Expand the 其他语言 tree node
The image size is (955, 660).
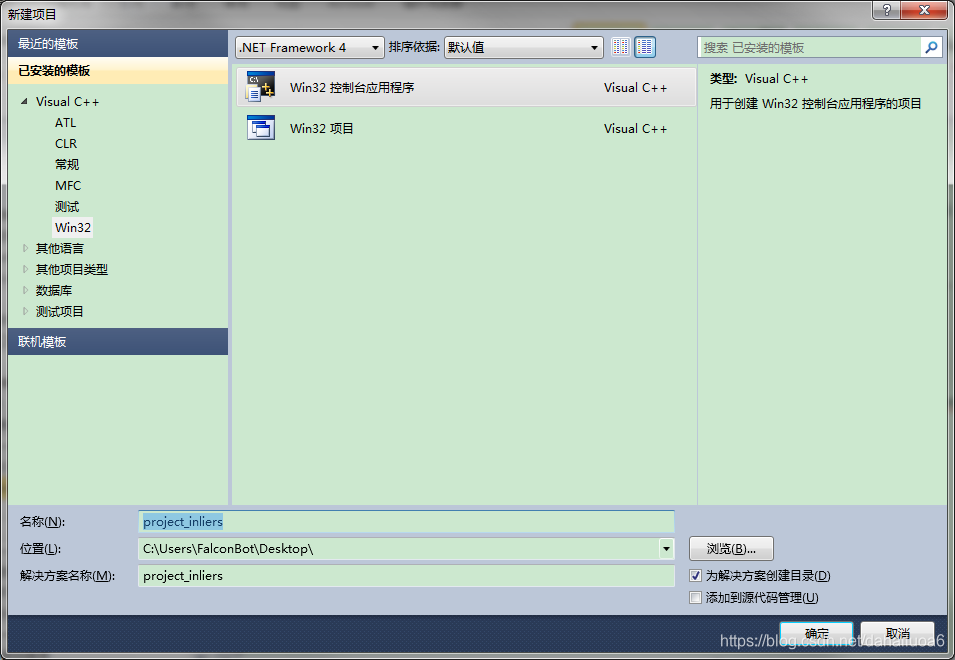click(x=25, y=248)
